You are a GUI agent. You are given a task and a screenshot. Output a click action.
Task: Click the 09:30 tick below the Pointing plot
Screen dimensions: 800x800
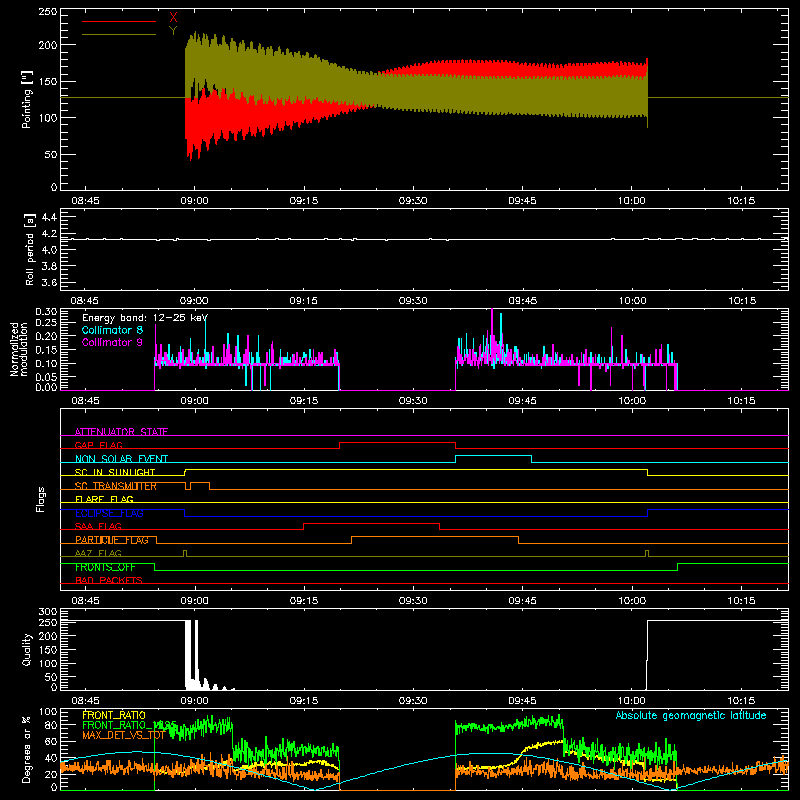(x=413, y=201)
